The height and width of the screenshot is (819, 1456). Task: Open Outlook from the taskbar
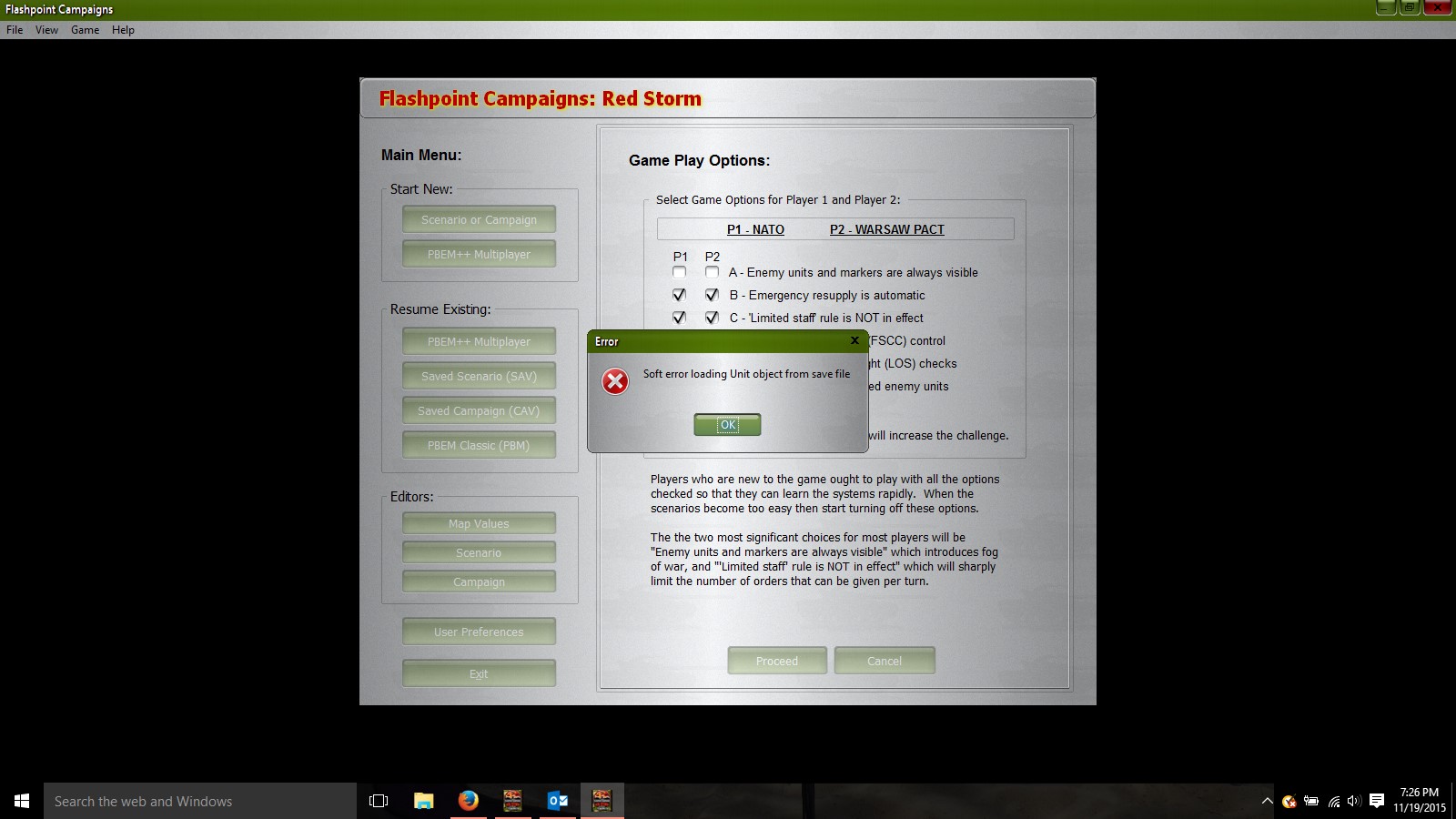pos(557,801)
